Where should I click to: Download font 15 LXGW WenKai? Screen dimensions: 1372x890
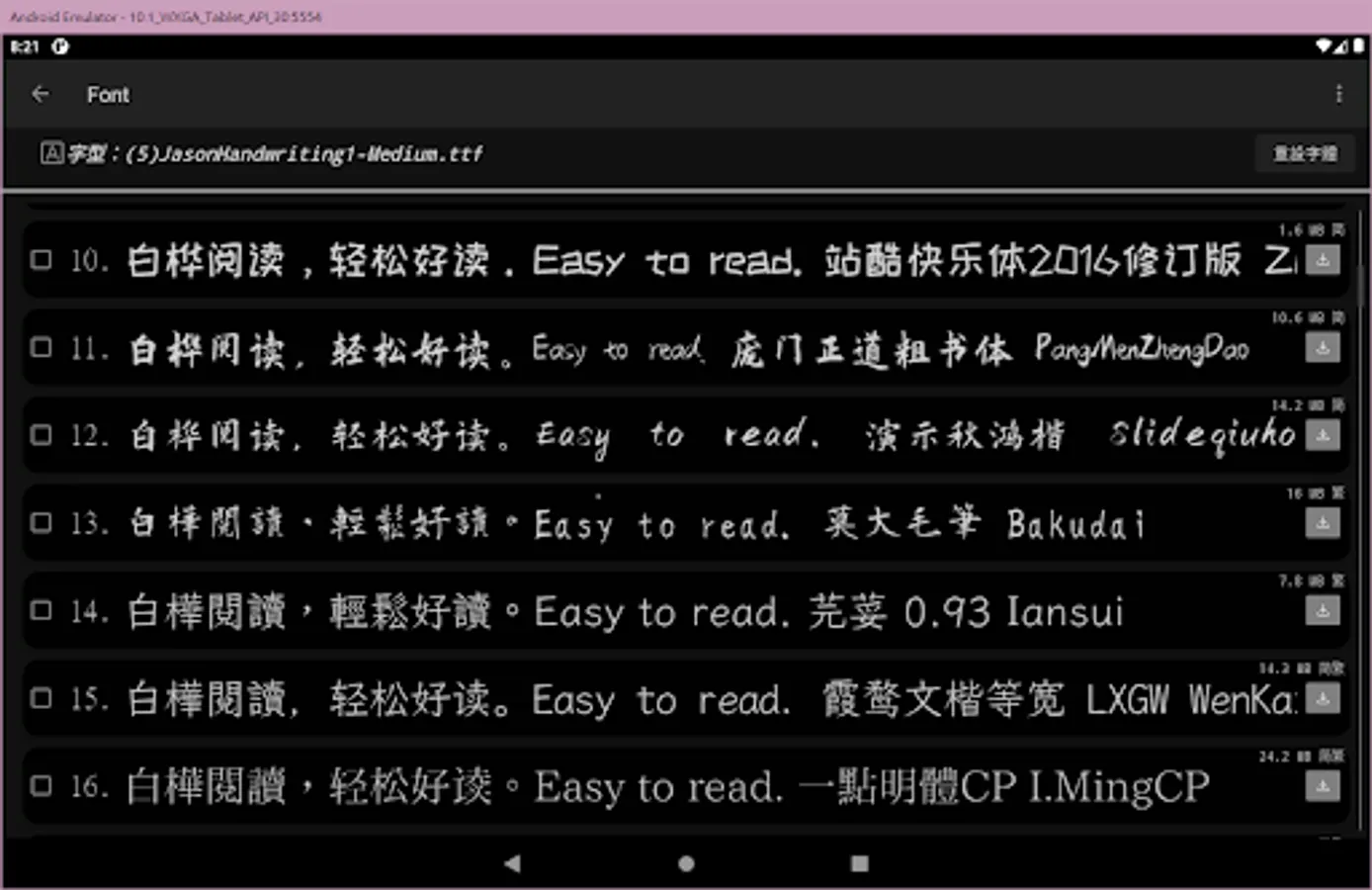(x=1323, y=699)
